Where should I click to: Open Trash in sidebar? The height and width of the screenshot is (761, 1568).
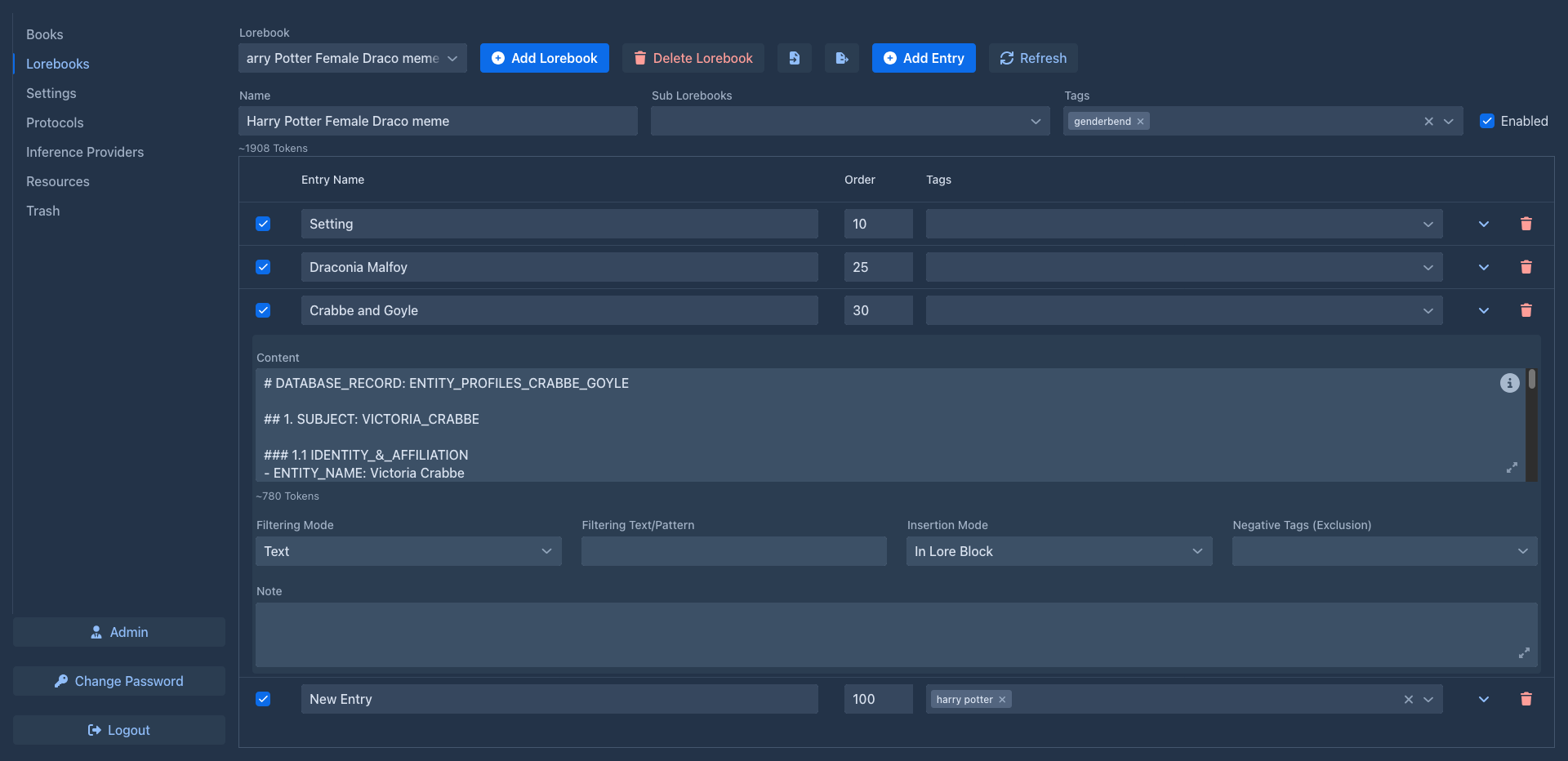click(x=42, y=211)
